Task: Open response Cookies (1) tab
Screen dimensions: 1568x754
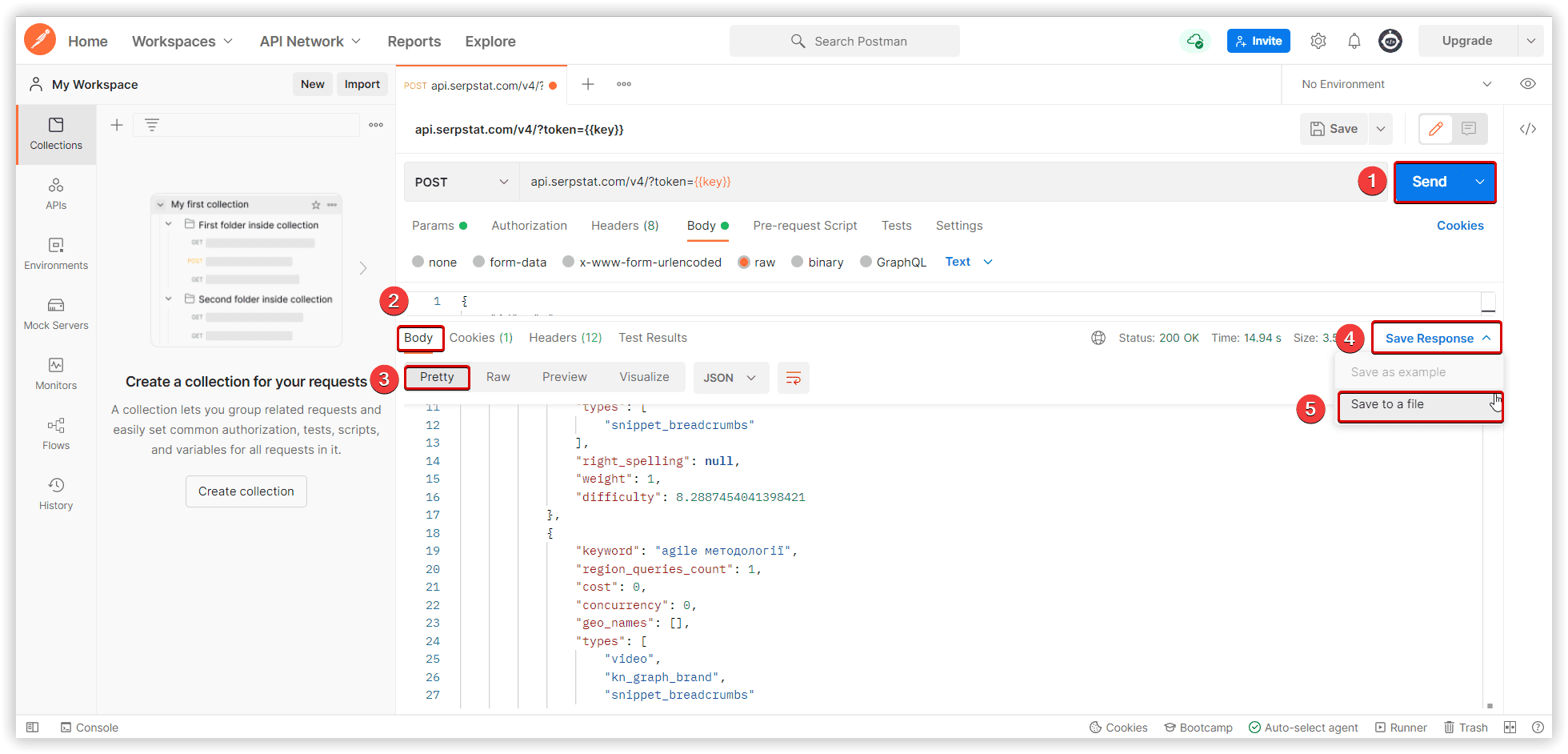Action: tap(481, 338)
